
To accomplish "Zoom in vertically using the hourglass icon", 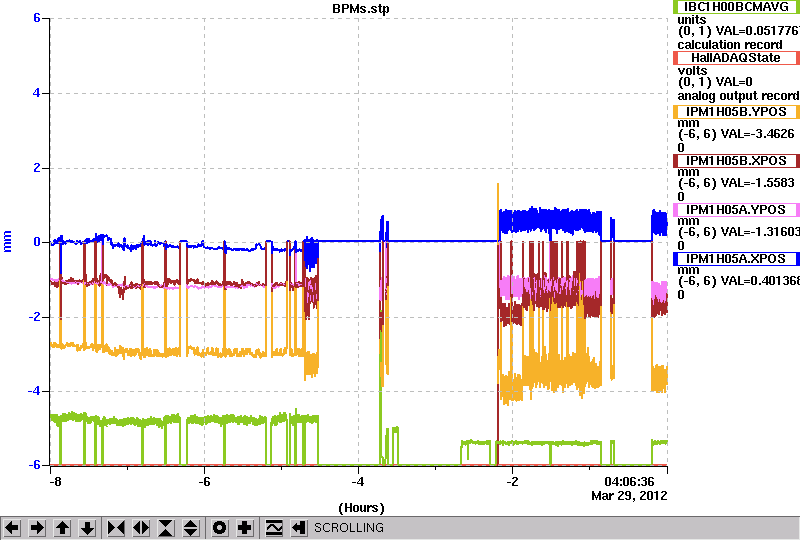I will (166, 528).
